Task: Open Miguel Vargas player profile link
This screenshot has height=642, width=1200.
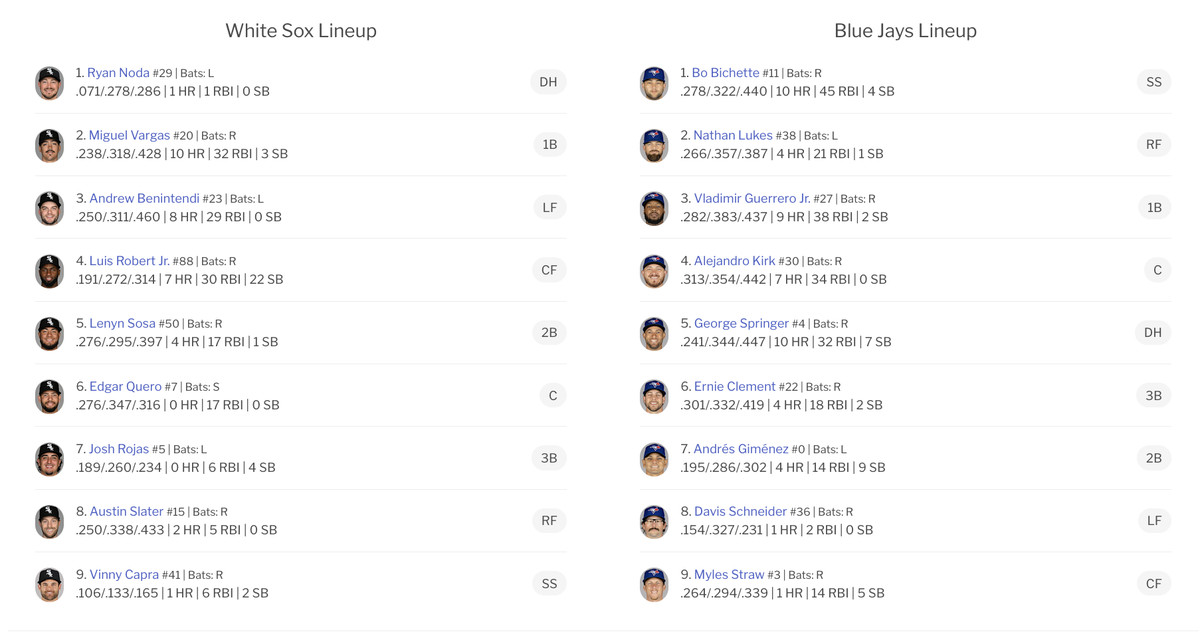Action: pos(129,135)
